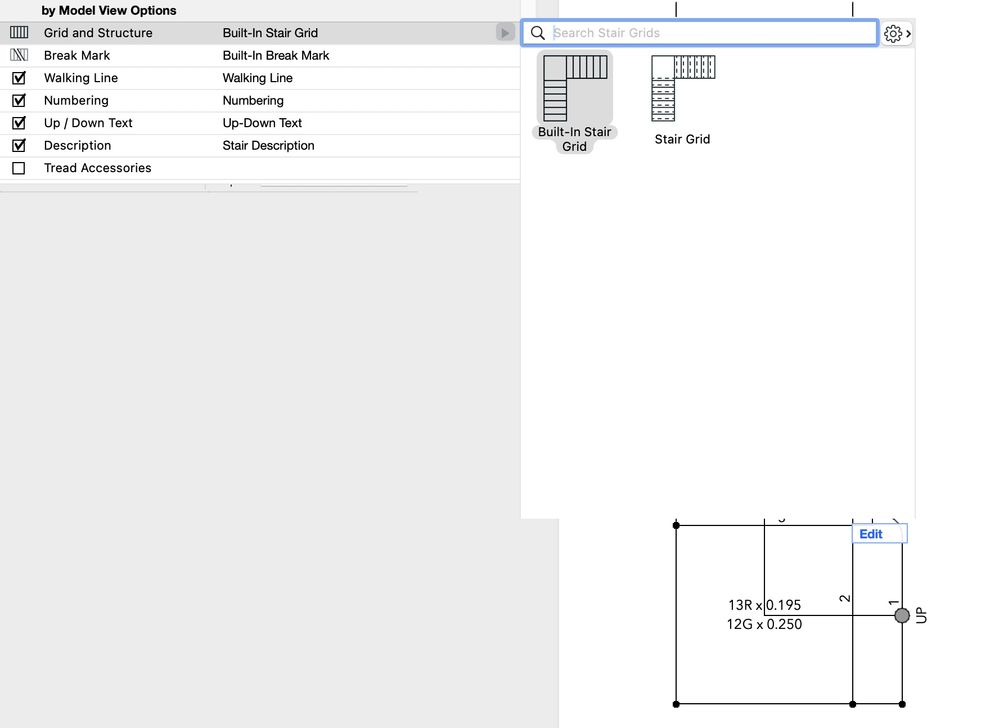
Task: Click the UP text beside stair
Action: pyautogui.click(x=921, y=615)
